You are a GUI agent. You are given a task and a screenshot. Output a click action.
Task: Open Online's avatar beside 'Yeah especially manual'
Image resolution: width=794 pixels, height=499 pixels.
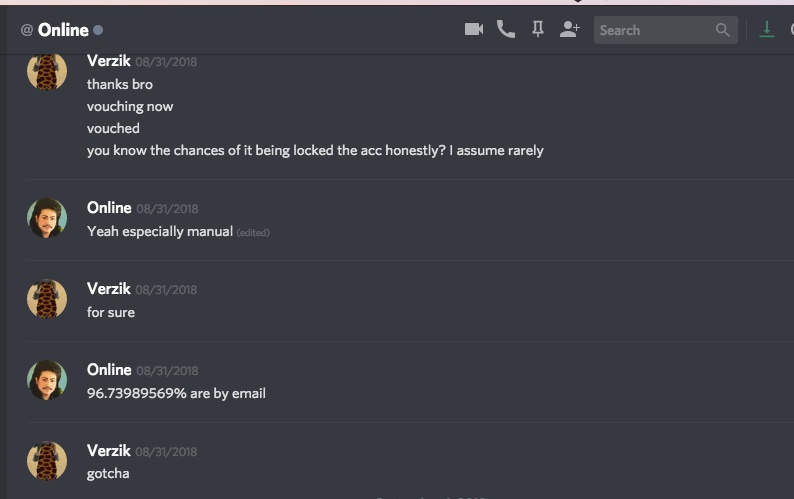click(47, 218)
